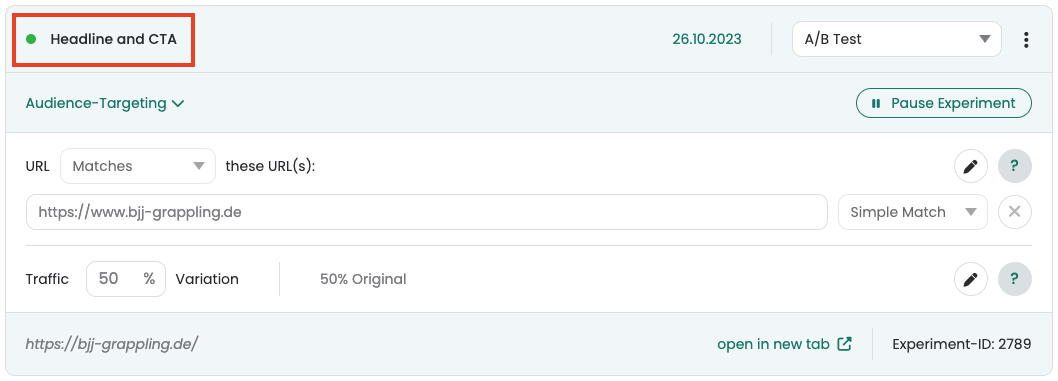The image size is (1058, 381).
Task: Click the Headline and CTA experiment title
Action: (x=113, y=39)
